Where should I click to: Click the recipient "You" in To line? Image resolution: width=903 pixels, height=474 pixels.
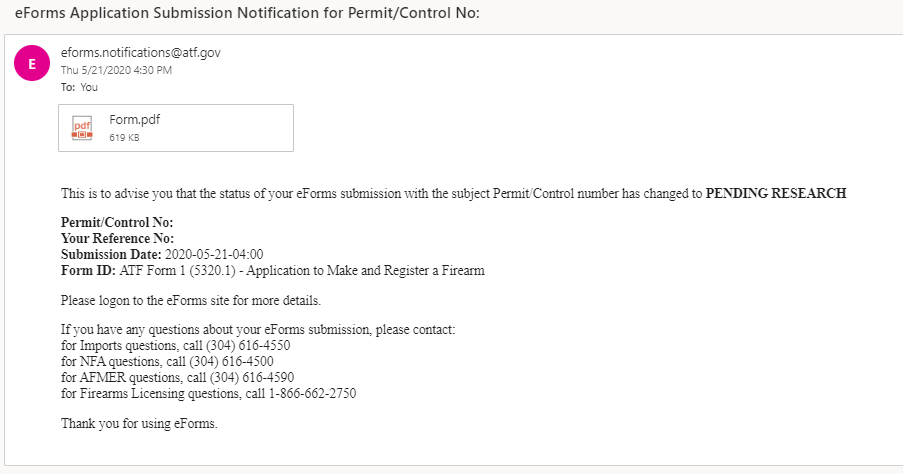point(89,87)
